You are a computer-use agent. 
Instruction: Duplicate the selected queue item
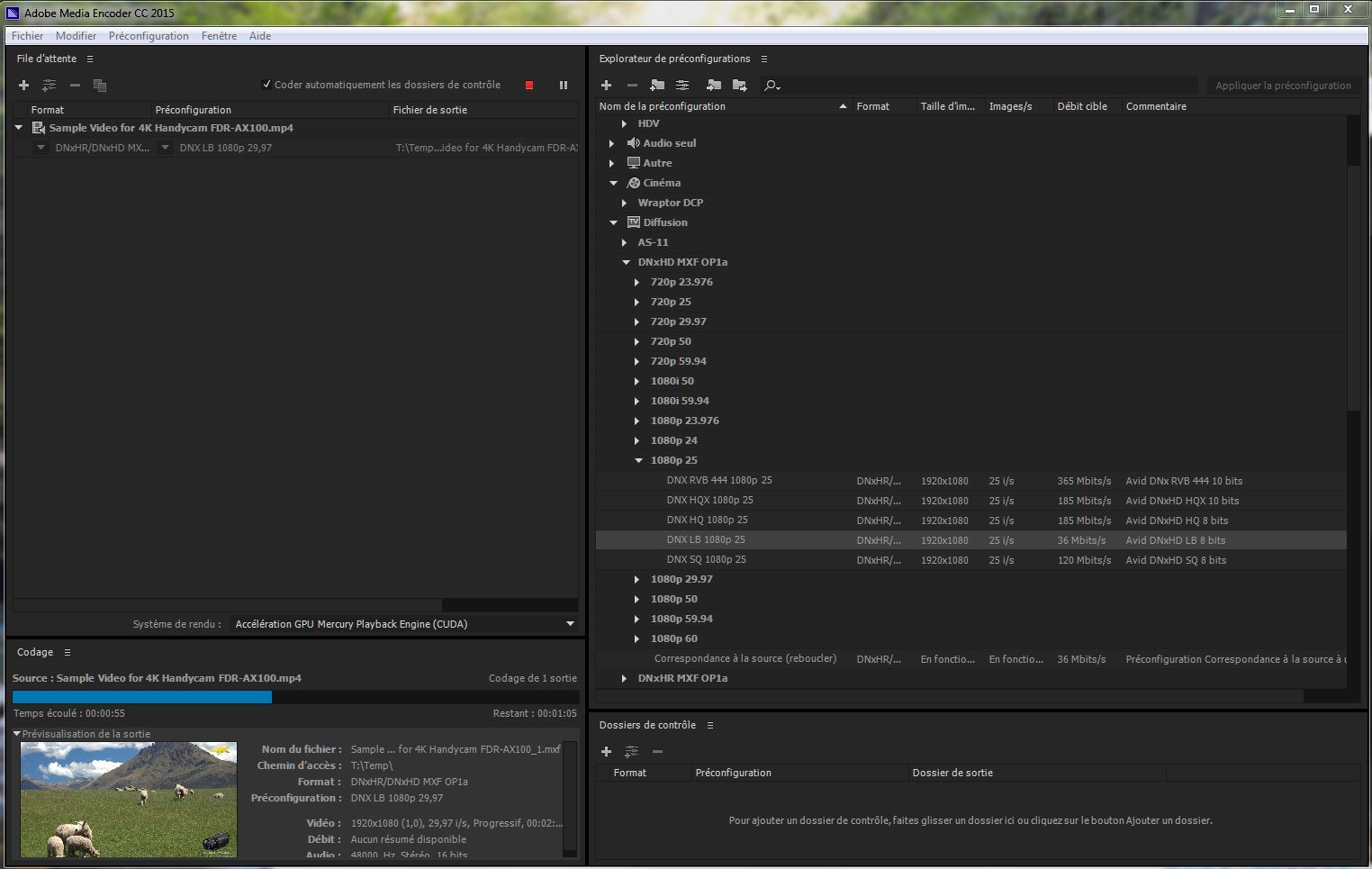tap(100, 86)
